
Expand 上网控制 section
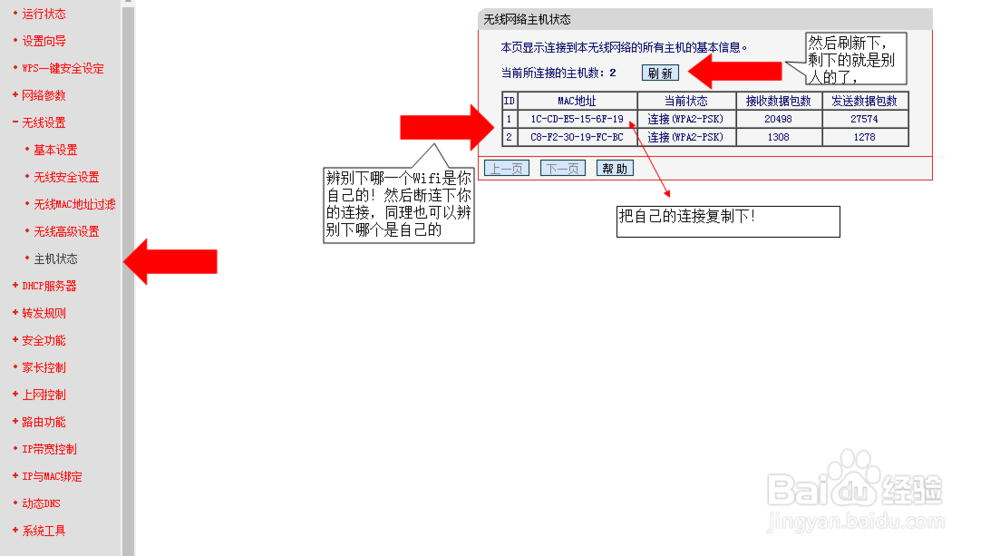point(43,395)
